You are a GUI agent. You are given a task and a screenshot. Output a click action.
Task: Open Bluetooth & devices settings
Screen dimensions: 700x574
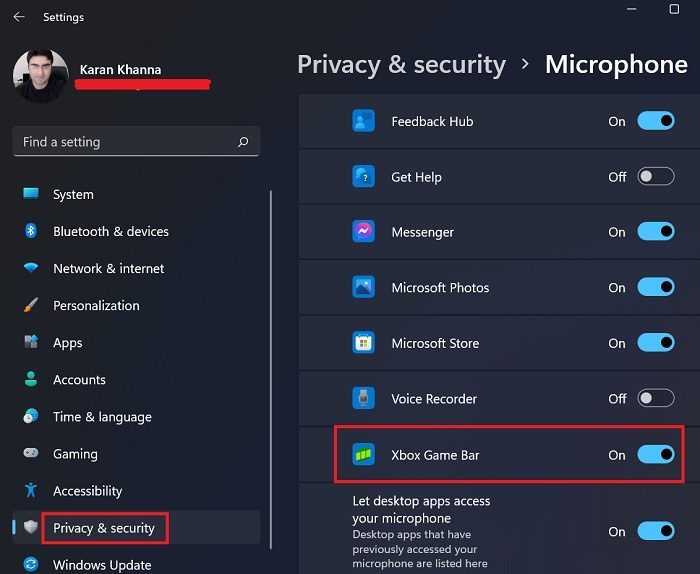110,231
